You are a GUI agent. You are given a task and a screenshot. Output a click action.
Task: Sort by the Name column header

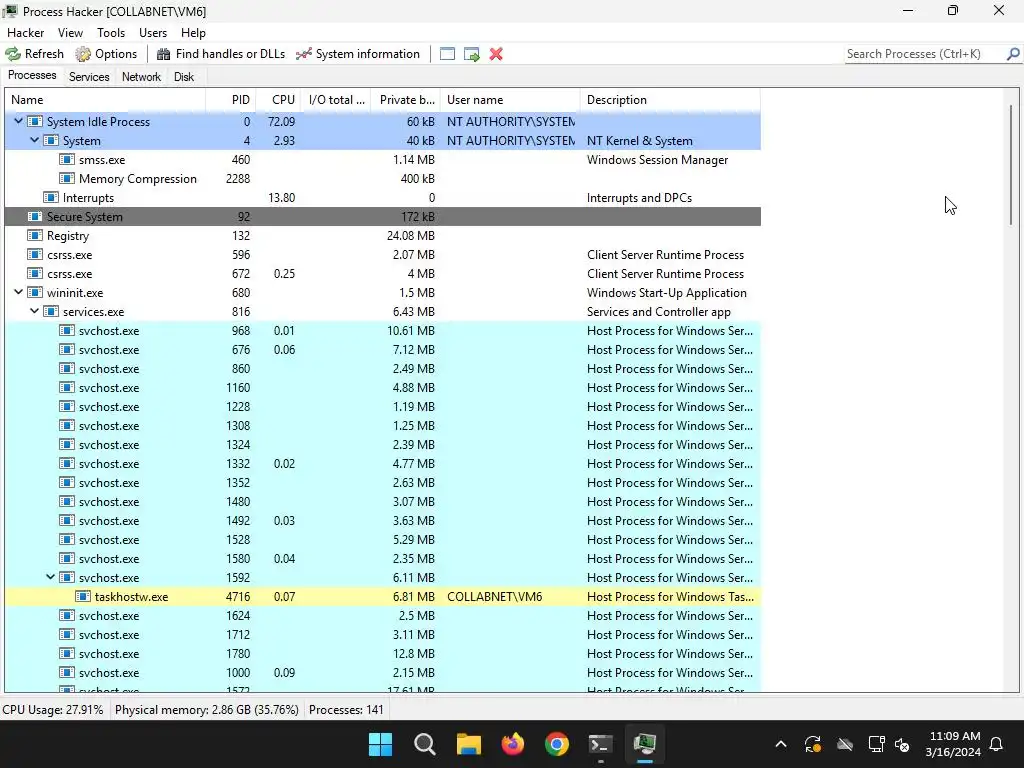pos(105,100)
